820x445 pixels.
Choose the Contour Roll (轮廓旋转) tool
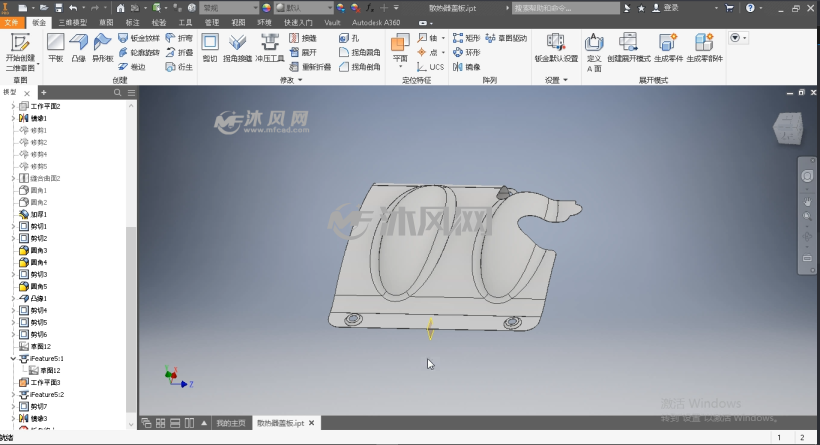(139, 52)
